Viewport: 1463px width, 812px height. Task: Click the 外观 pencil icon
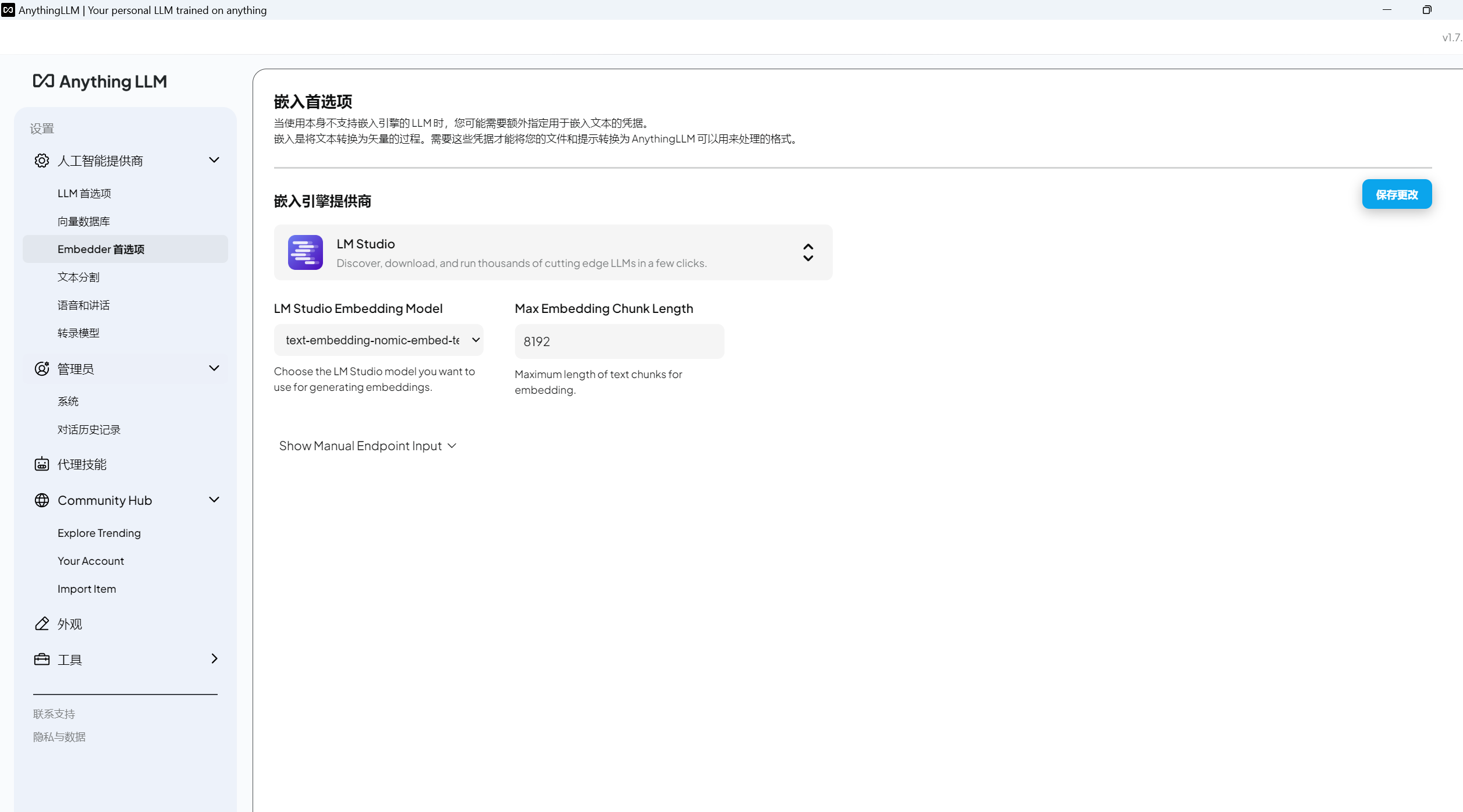(x=42, y=624)
